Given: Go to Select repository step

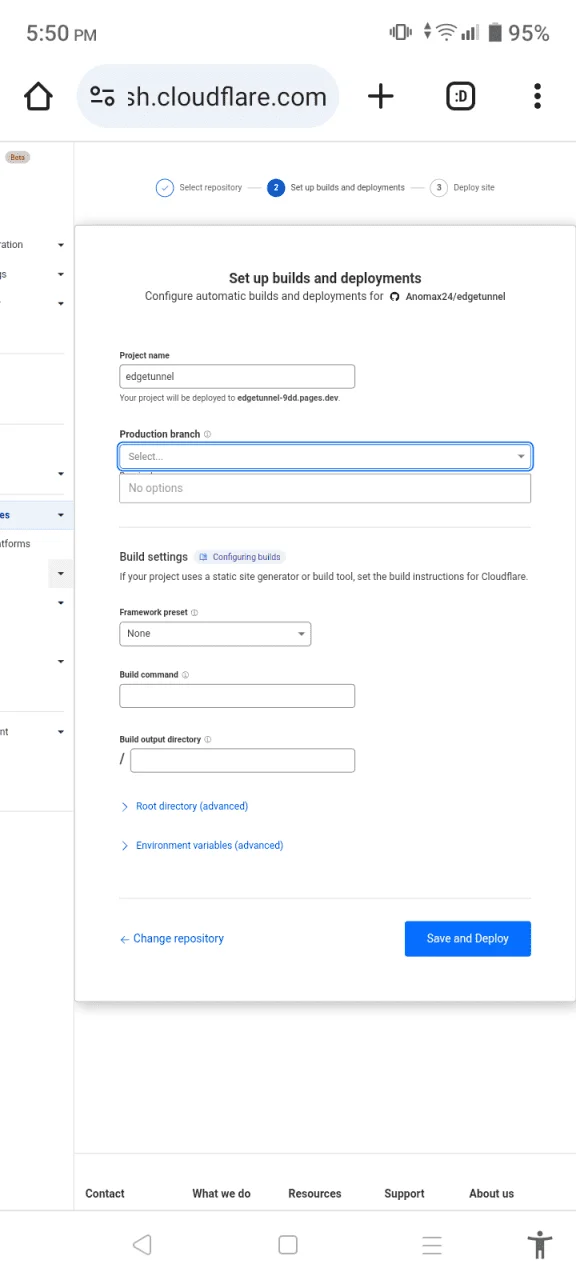Looking at the screenshot, I should tap(199, 188).
